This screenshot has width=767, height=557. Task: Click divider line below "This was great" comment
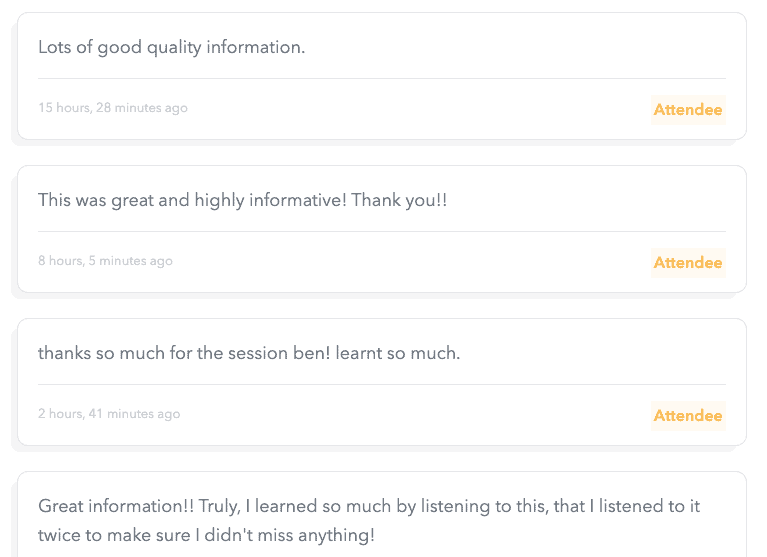(382, 231)
